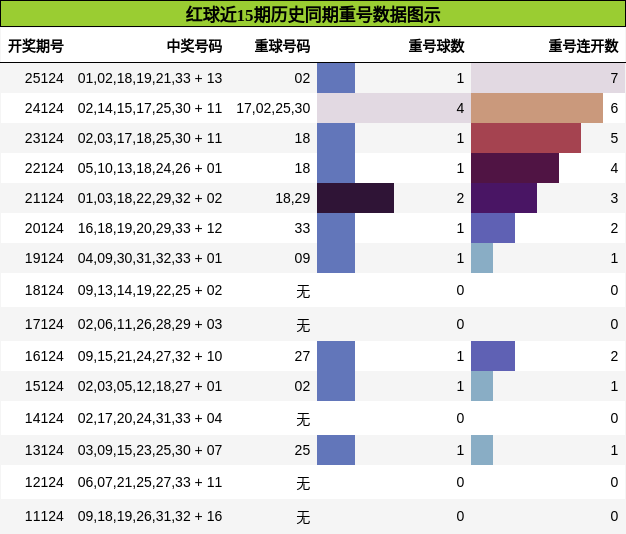Click the blue repeat-count bar for 25124
This screenshot has width=626, height=534.
point(336,78)
